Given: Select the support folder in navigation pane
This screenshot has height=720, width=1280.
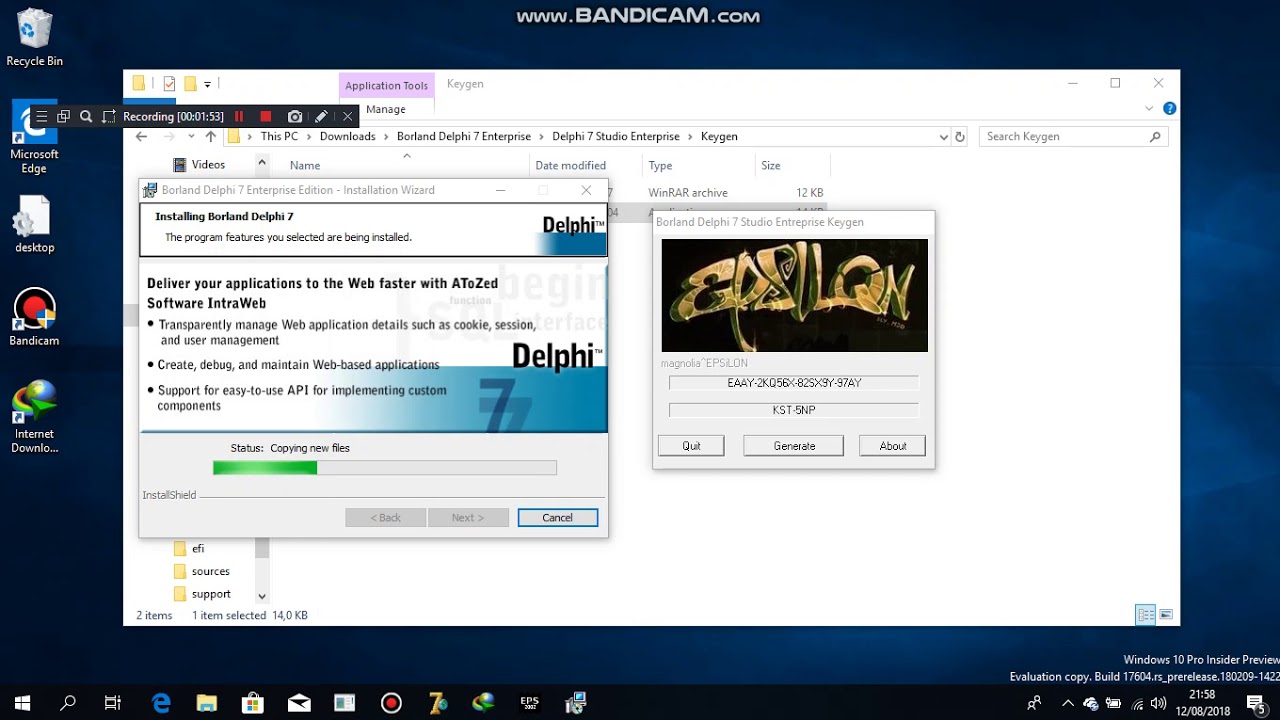Looking at the screenshot, I should tap(201, 595).
